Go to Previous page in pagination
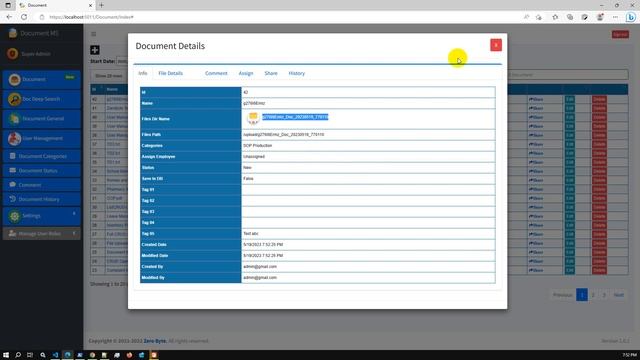The width and height of the screenshot is (640, 360). pos(562,295)
